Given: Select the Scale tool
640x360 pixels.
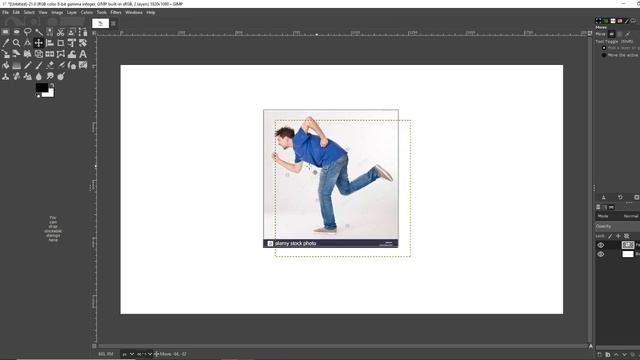Looking at the screenshot, I should pos(5,54).
